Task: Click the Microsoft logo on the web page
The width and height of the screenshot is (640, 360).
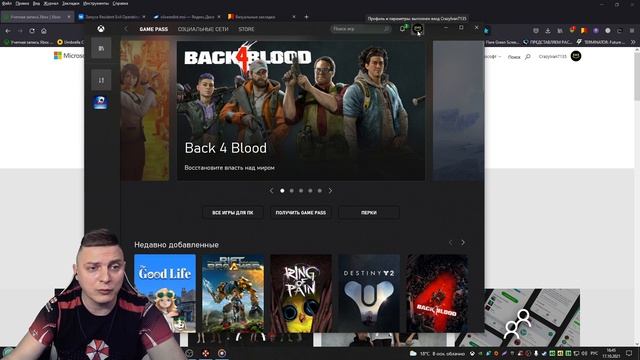Action: (68, 56)
